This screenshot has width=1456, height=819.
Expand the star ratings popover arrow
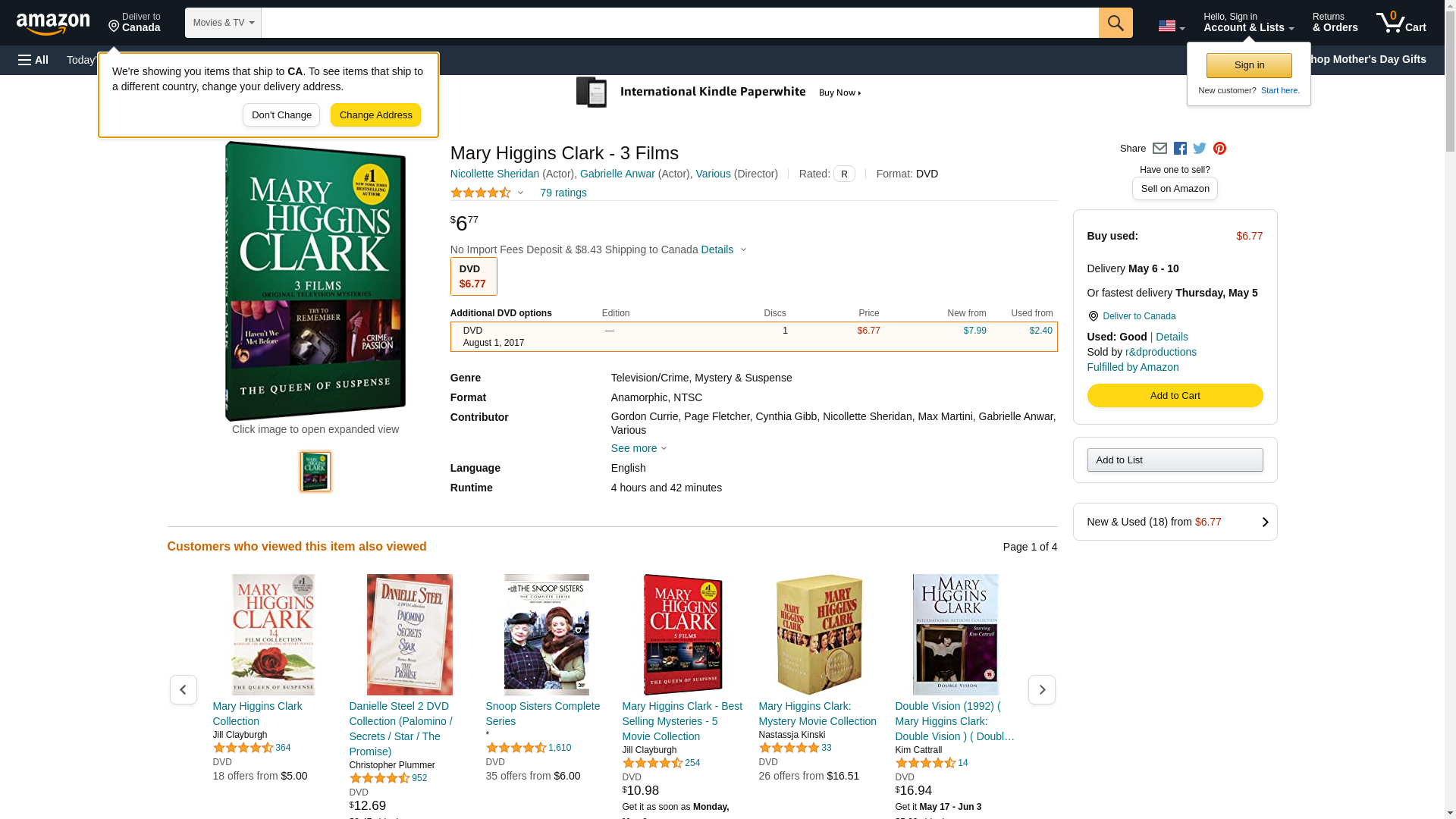tap(520, 193)
